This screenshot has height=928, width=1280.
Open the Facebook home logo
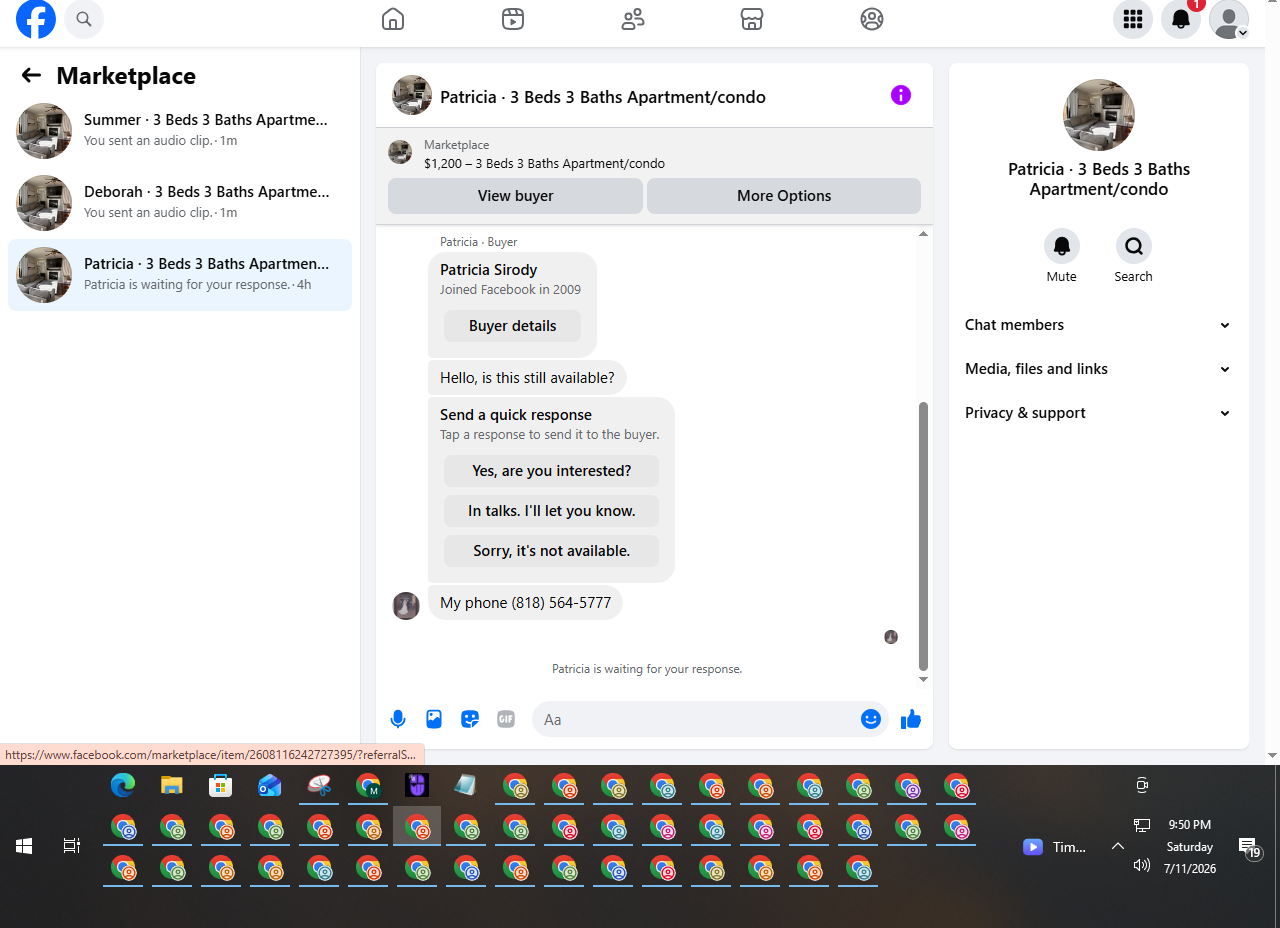tap(36, 19)
